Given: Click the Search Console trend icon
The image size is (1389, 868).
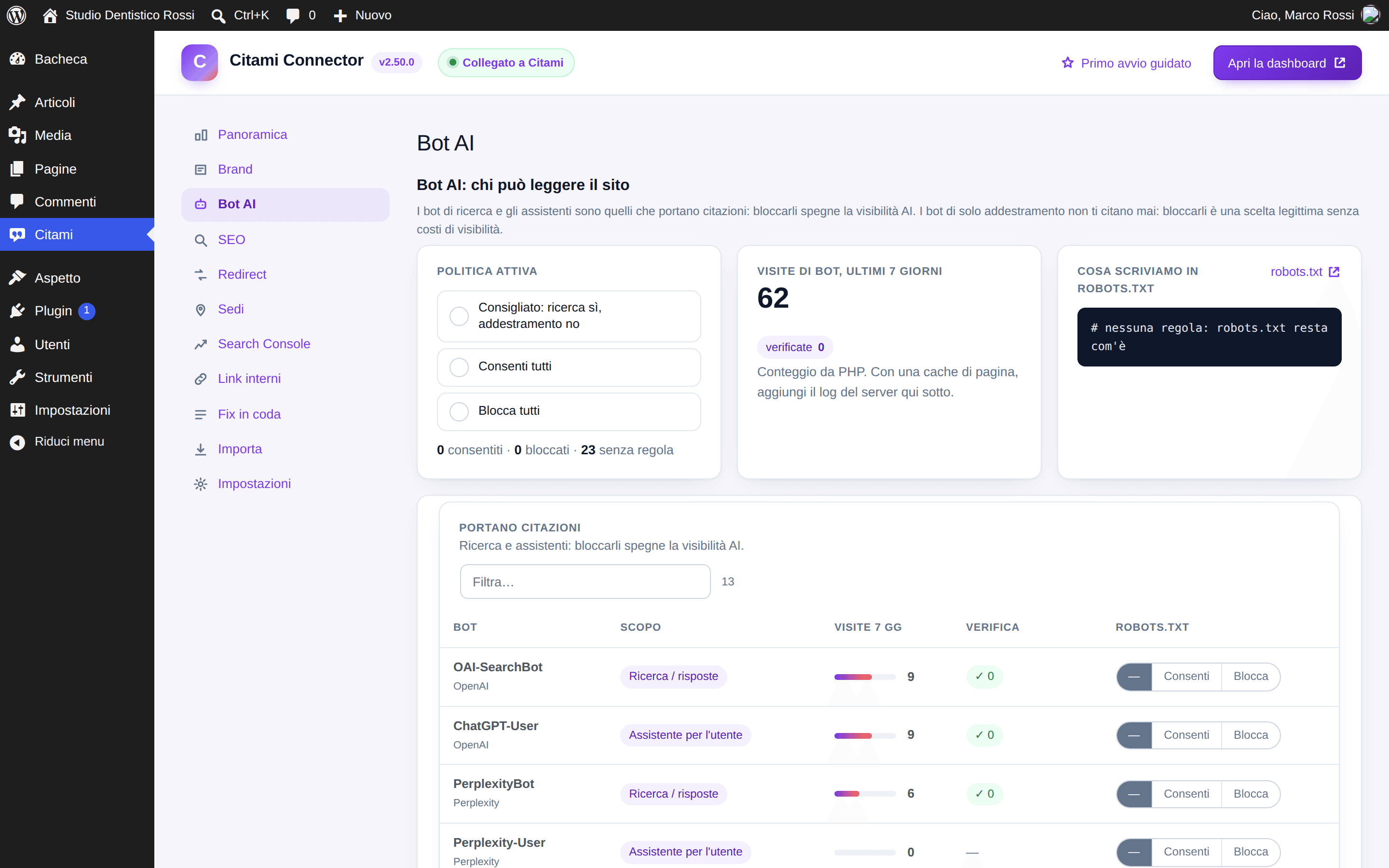Looking at the screenshot, I should [200, 344].
